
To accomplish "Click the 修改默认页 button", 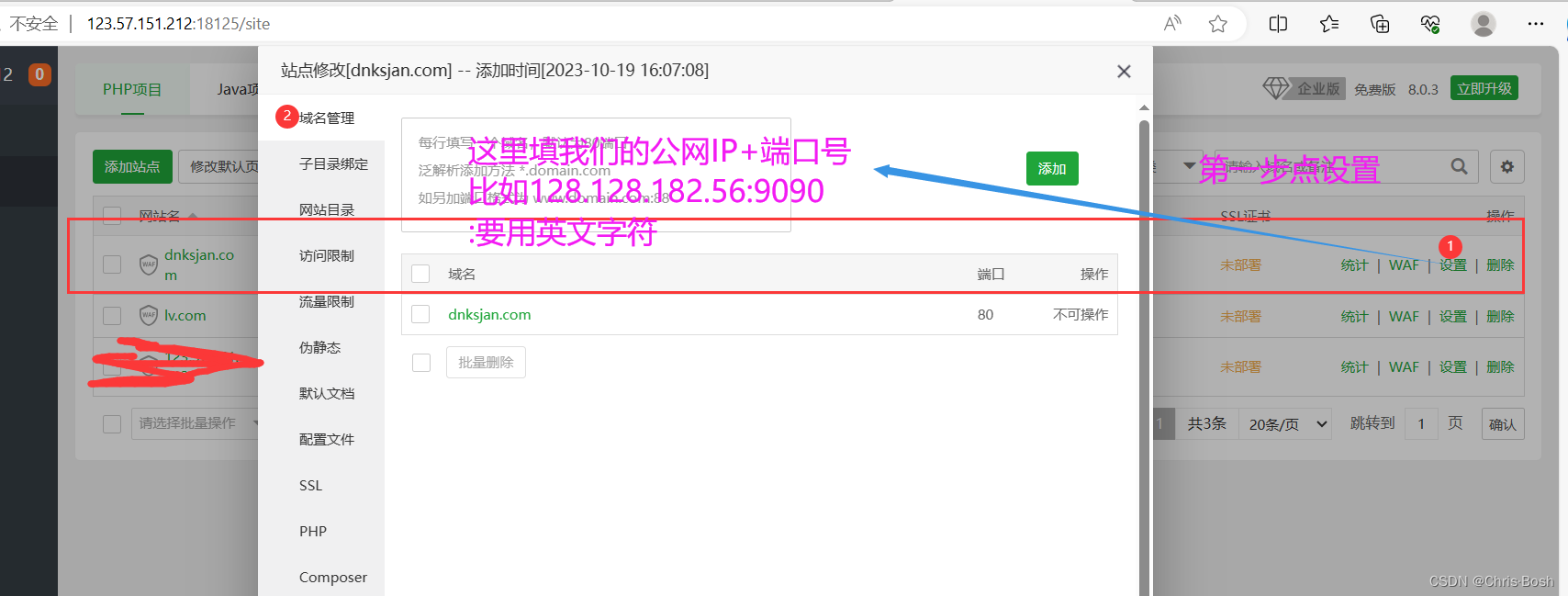I will tap(219, 166).
